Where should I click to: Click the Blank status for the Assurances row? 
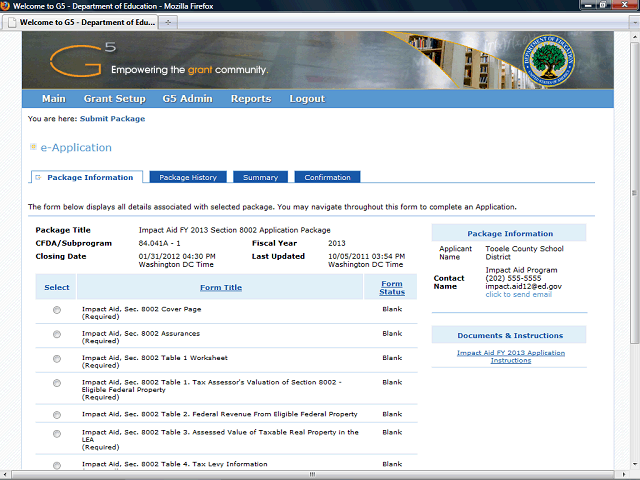(x=392, y=333)
